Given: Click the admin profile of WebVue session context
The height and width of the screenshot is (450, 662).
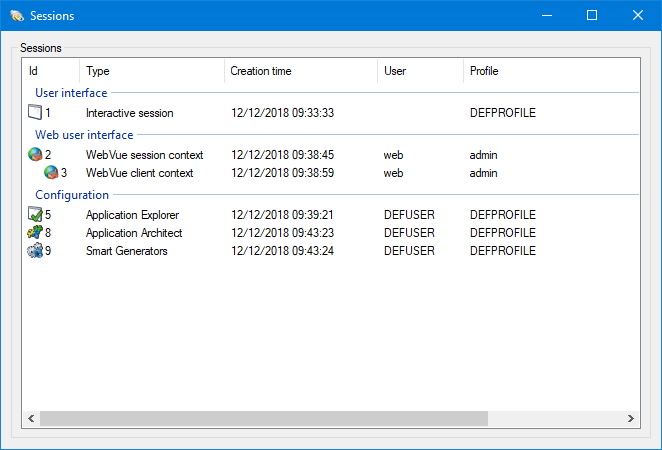Looking at the screenshot, I should [x=483, y=155].
